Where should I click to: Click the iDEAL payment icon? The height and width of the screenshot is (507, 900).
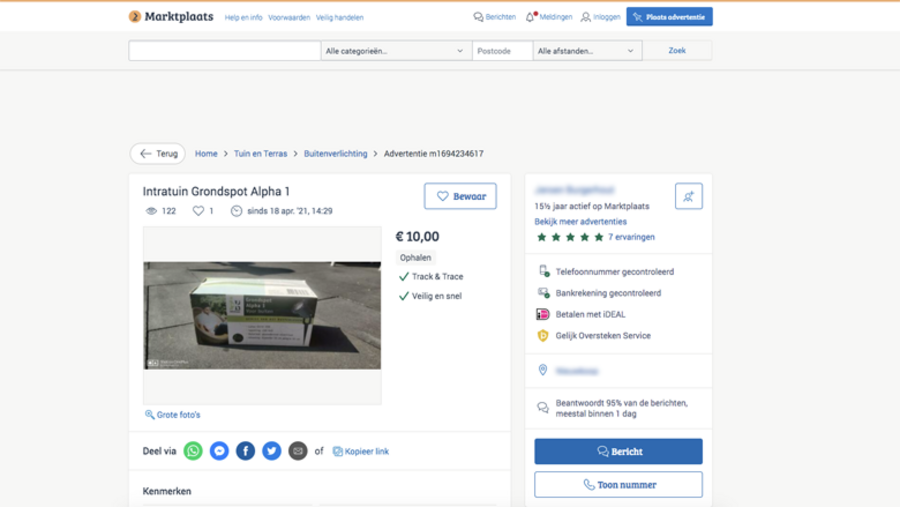tap(542, 314)
